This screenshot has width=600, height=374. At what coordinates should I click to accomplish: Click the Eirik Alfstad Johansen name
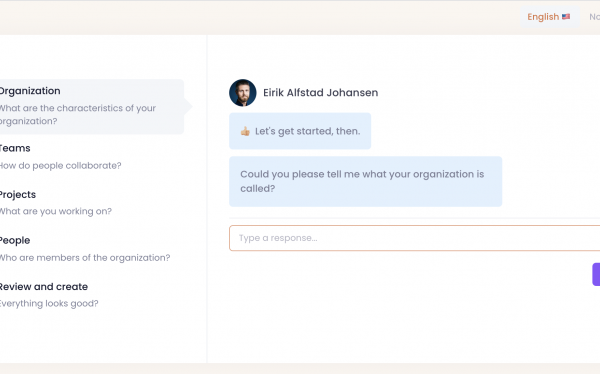click(x=321, y=93)
